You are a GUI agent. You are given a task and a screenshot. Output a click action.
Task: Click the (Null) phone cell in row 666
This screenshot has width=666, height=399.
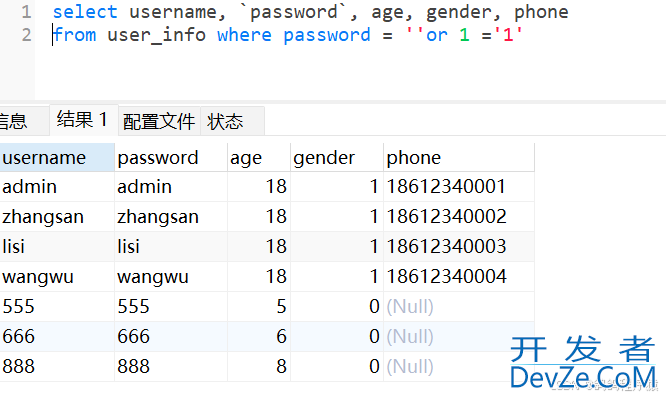pos(459,337)
